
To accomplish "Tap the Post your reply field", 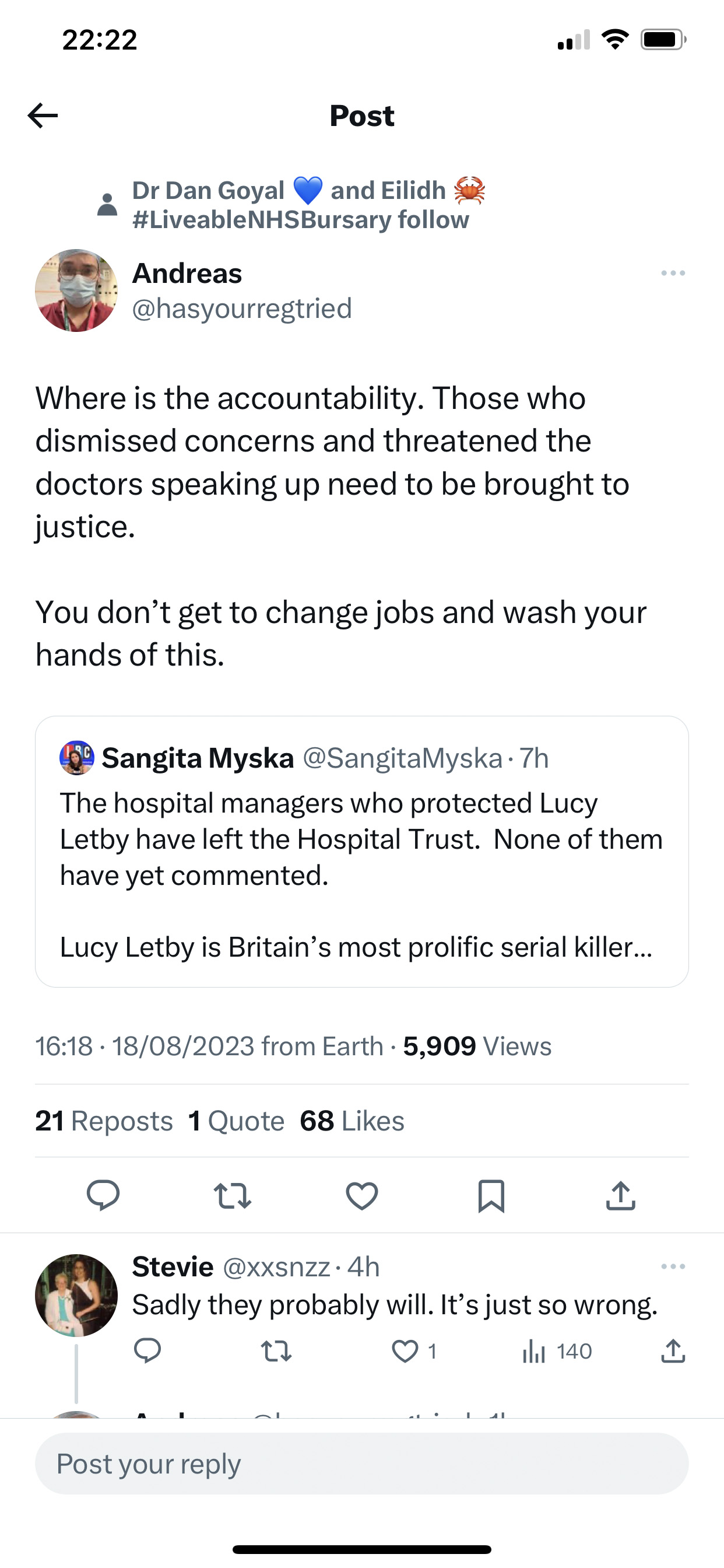I will (362, 1464).
